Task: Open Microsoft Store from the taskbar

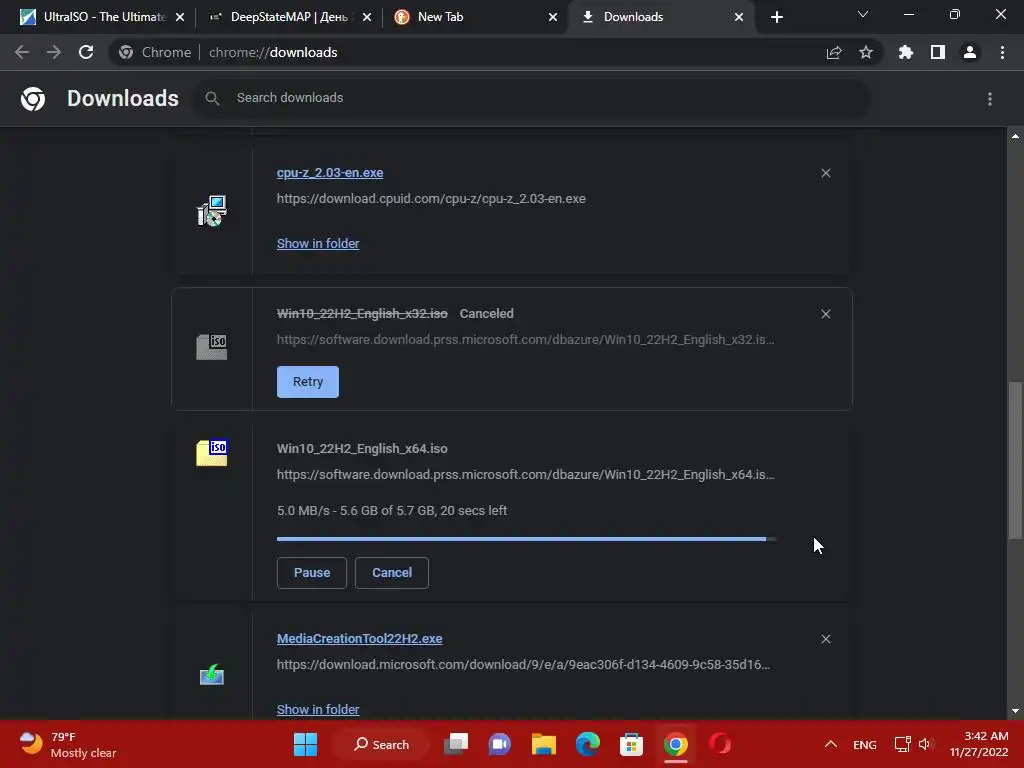Action: click(632, 744)
